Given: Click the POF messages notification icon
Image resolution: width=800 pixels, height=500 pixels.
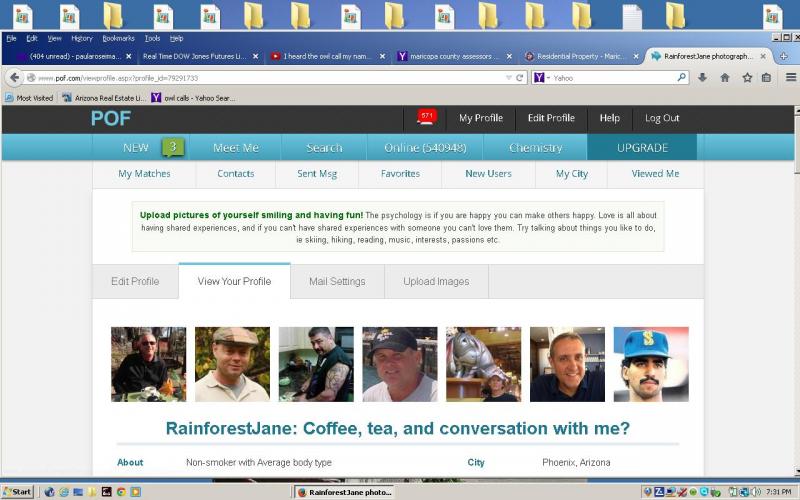Looking at the screenshot, I should pyautogui.click(x=425, y=118).
